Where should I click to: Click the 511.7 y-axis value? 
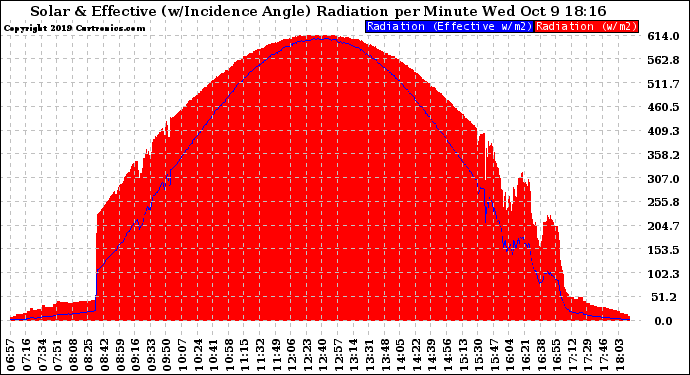pyautogui.click(x=663, y=84)
